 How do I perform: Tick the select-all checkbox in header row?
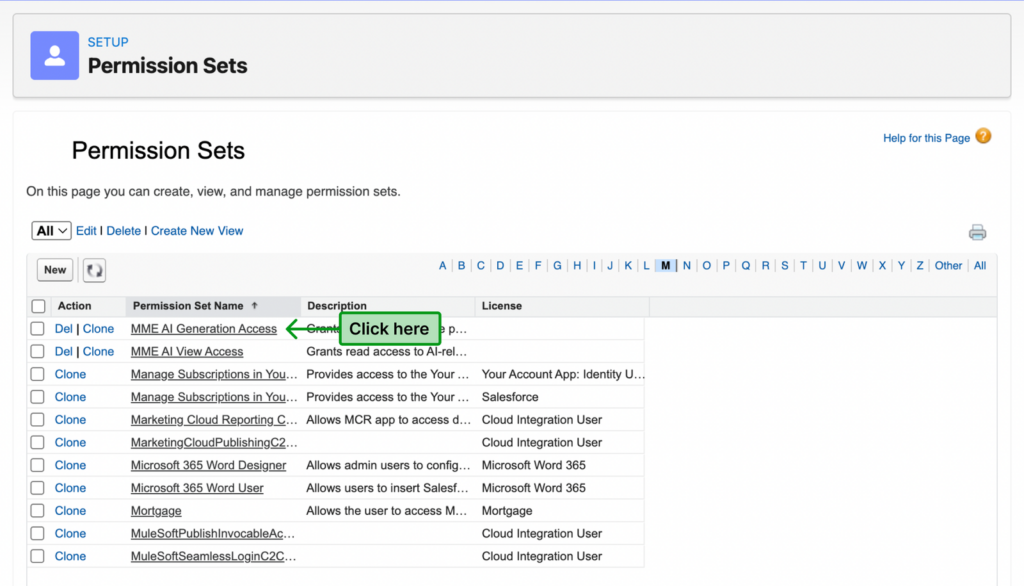click(x=39, y=306)
